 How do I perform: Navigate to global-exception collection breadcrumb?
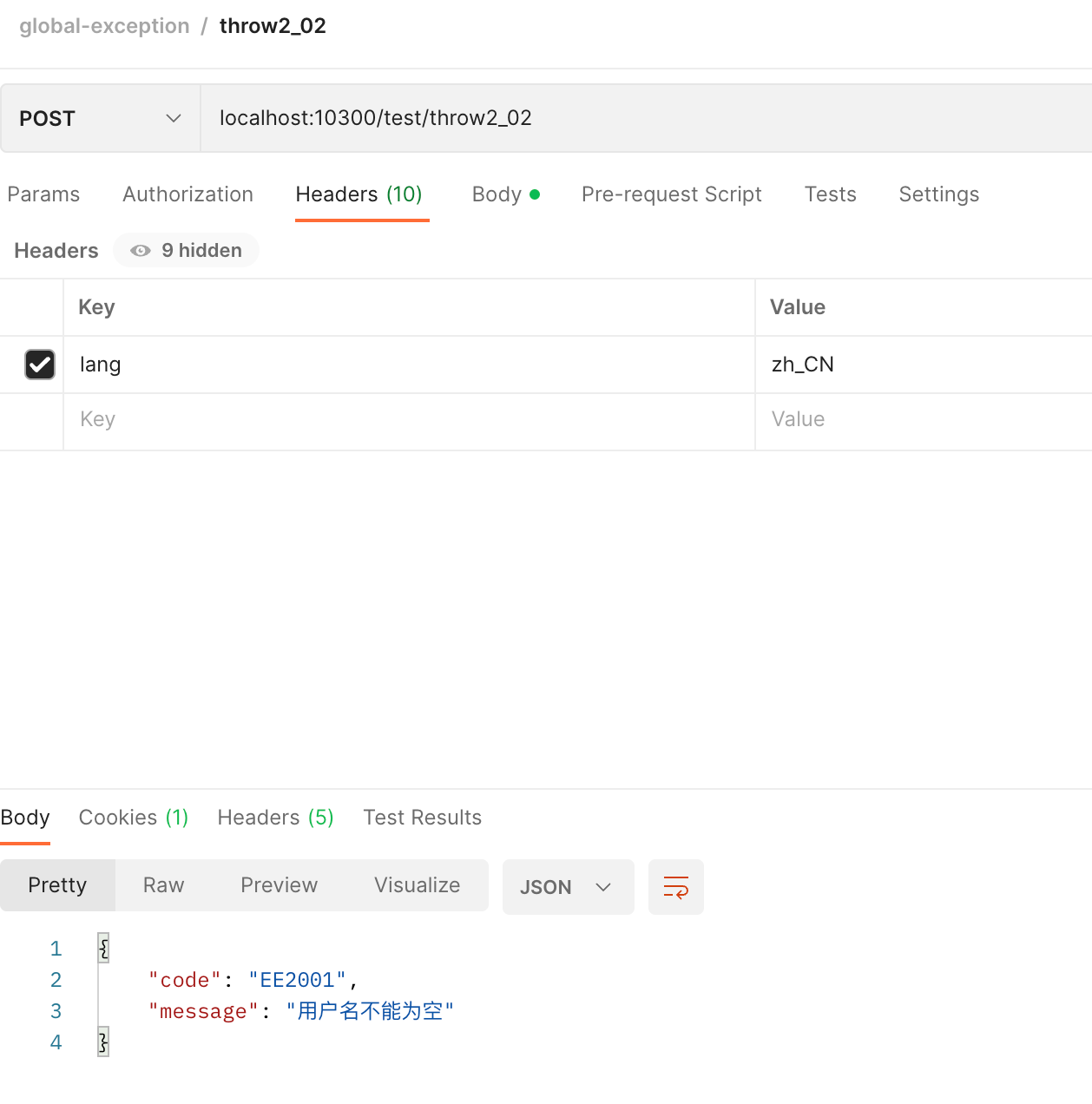pos(104,26)
